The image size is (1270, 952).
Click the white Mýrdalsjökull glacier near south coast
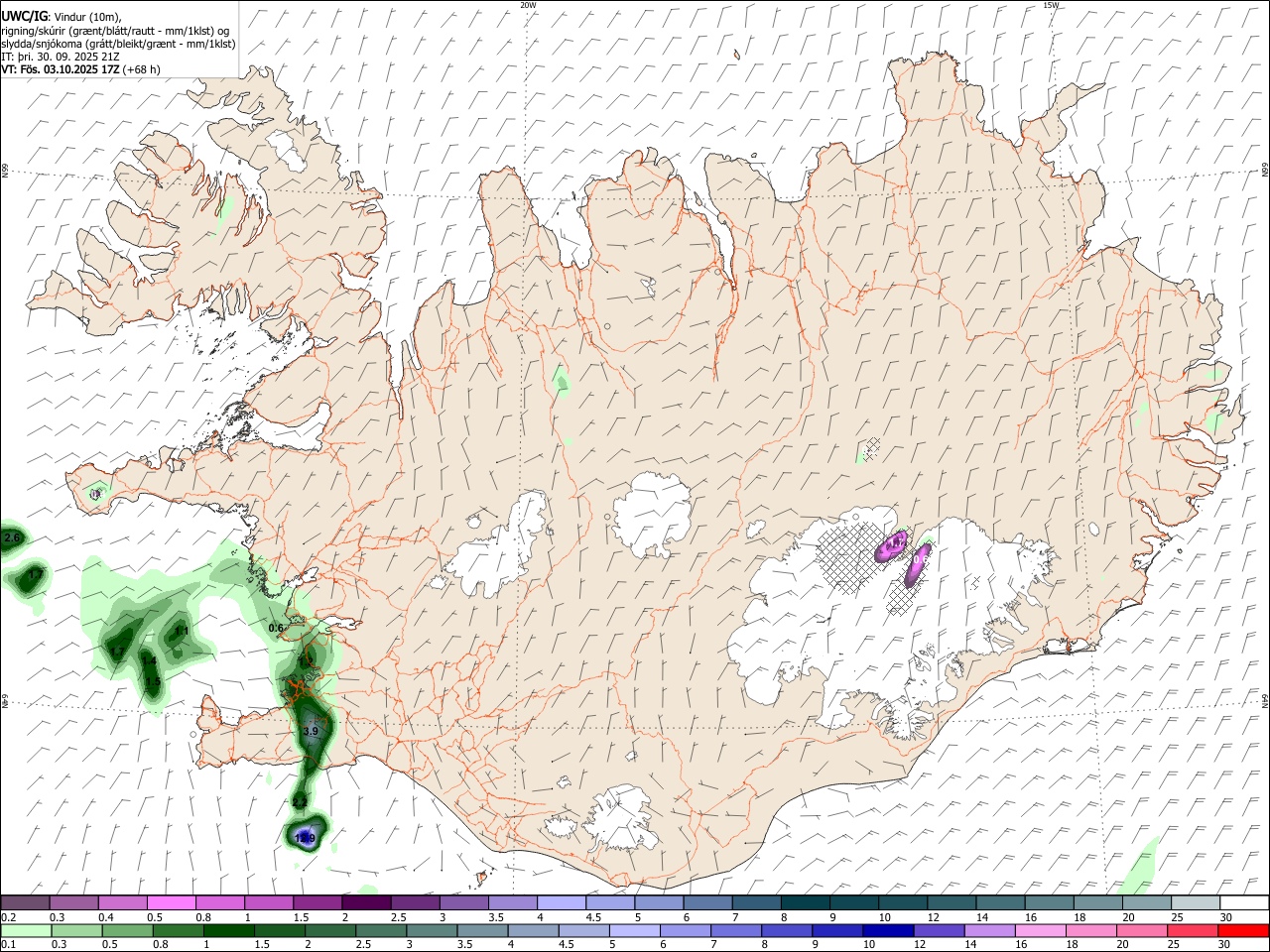620,819
